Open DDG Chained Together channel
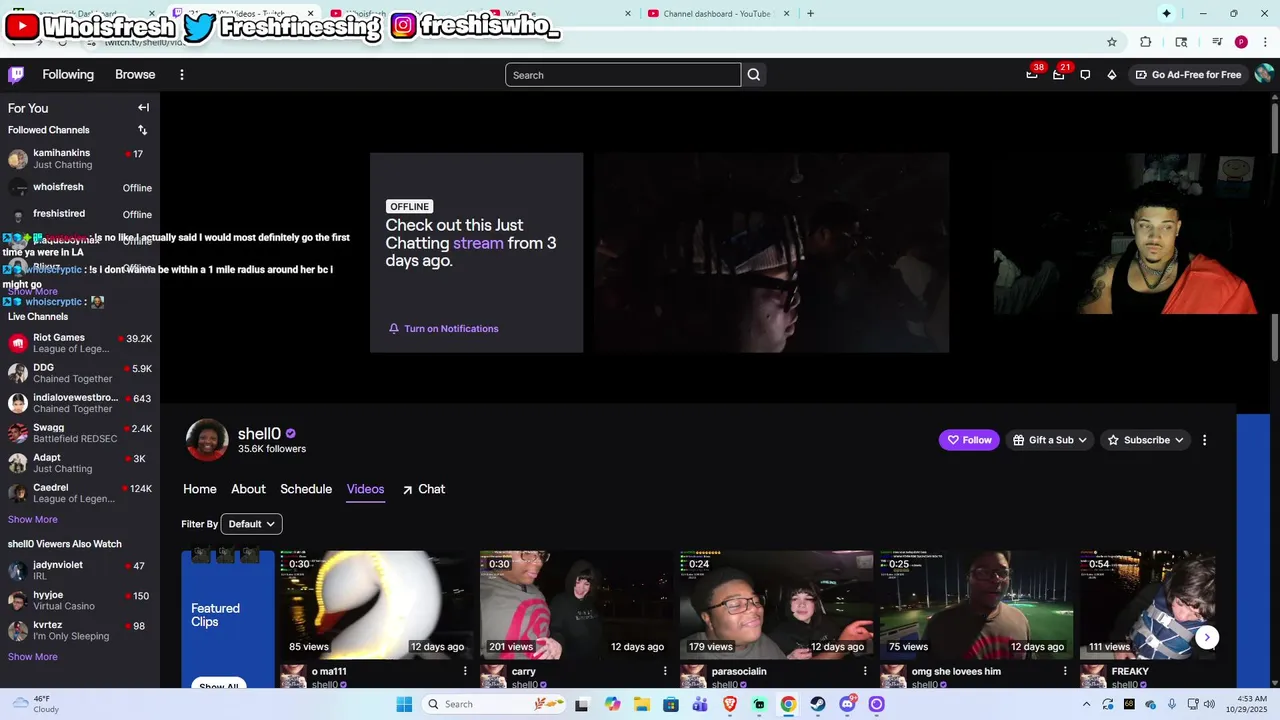1280x720 pixels. (x=80, y=373)
